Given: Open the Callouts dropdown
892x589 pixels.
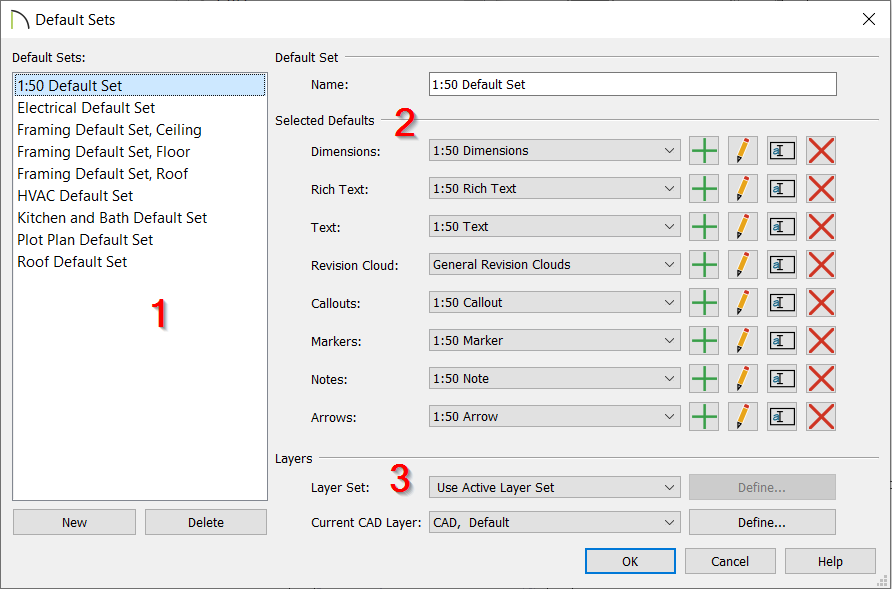Looking at the screenshot, I should (x=555, y=303).
